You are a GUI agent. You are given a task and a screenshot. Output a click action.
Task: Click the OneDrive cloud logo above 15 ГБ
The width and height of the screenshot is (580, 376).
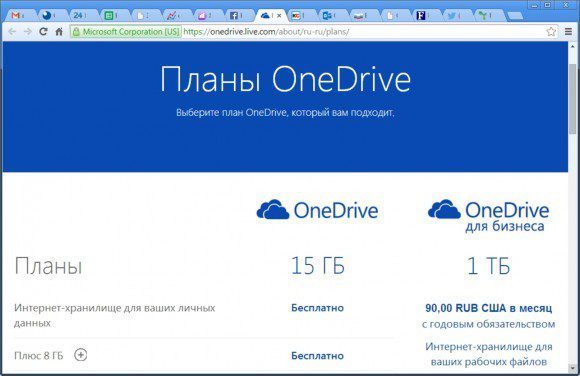(x=317, y=210)
